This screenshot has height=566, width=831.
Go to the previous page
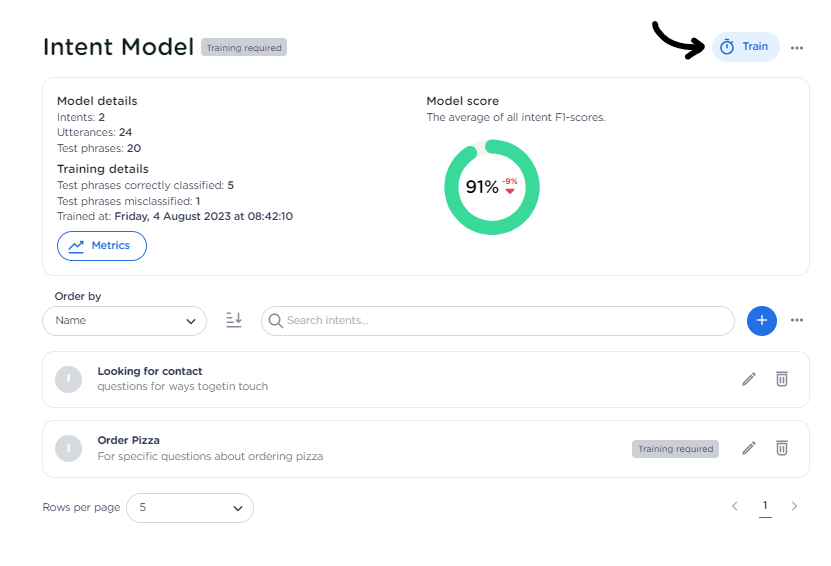pyautogui.click(x=735, y=507)
